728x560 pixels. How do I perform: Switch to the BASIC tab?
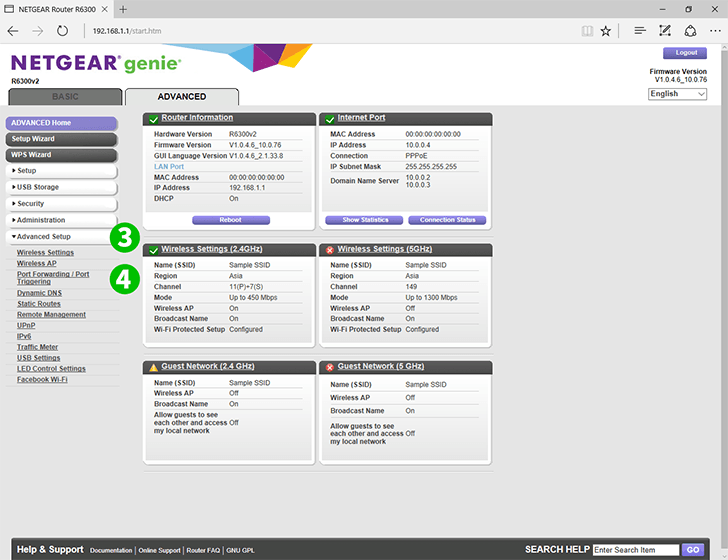pyautogui.click(x=65, y=97)
